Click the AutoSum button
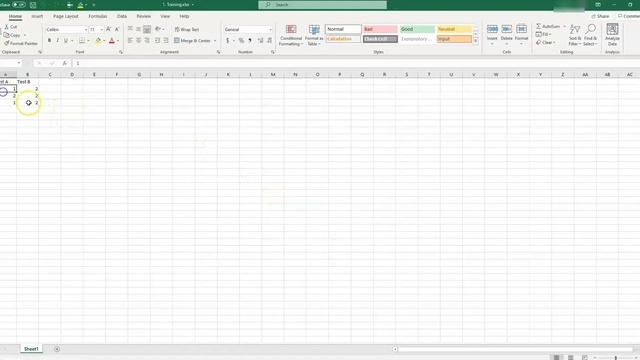640x360 pixels. point(548,26)
